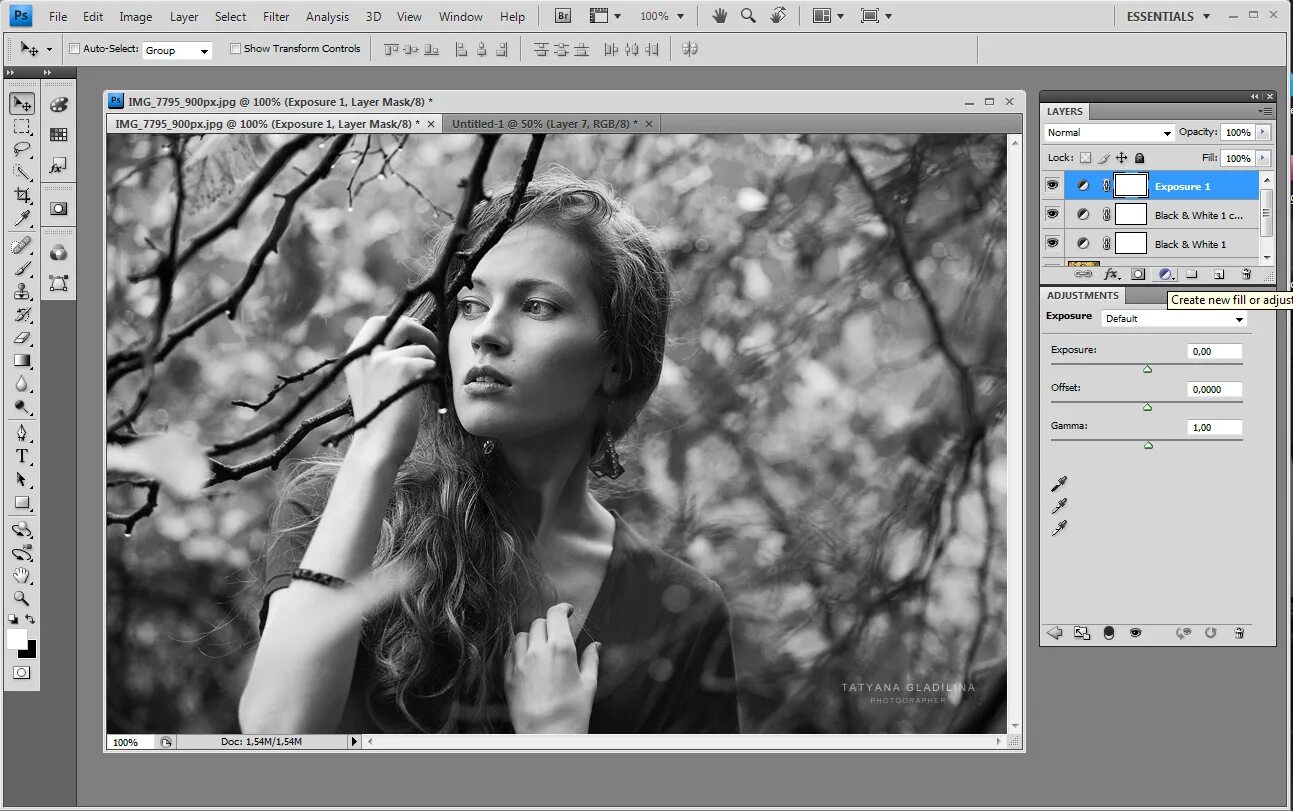The height and width of the screenshot is (811, 1293).
Task: Toggle visibility of Black & White 1 layer
Action: [x=1052, y=243]
